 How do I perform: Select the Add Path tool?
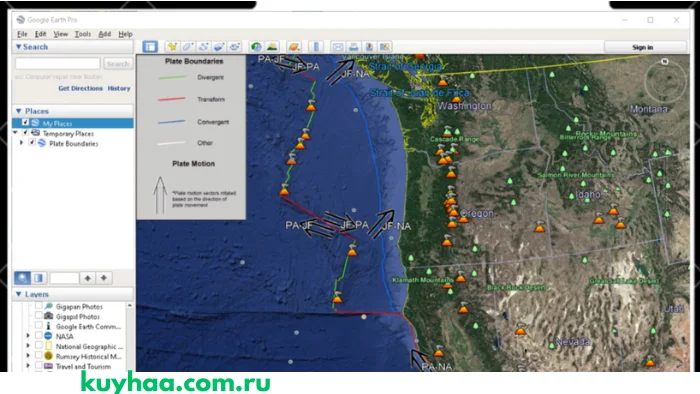(x=203, y=47)
